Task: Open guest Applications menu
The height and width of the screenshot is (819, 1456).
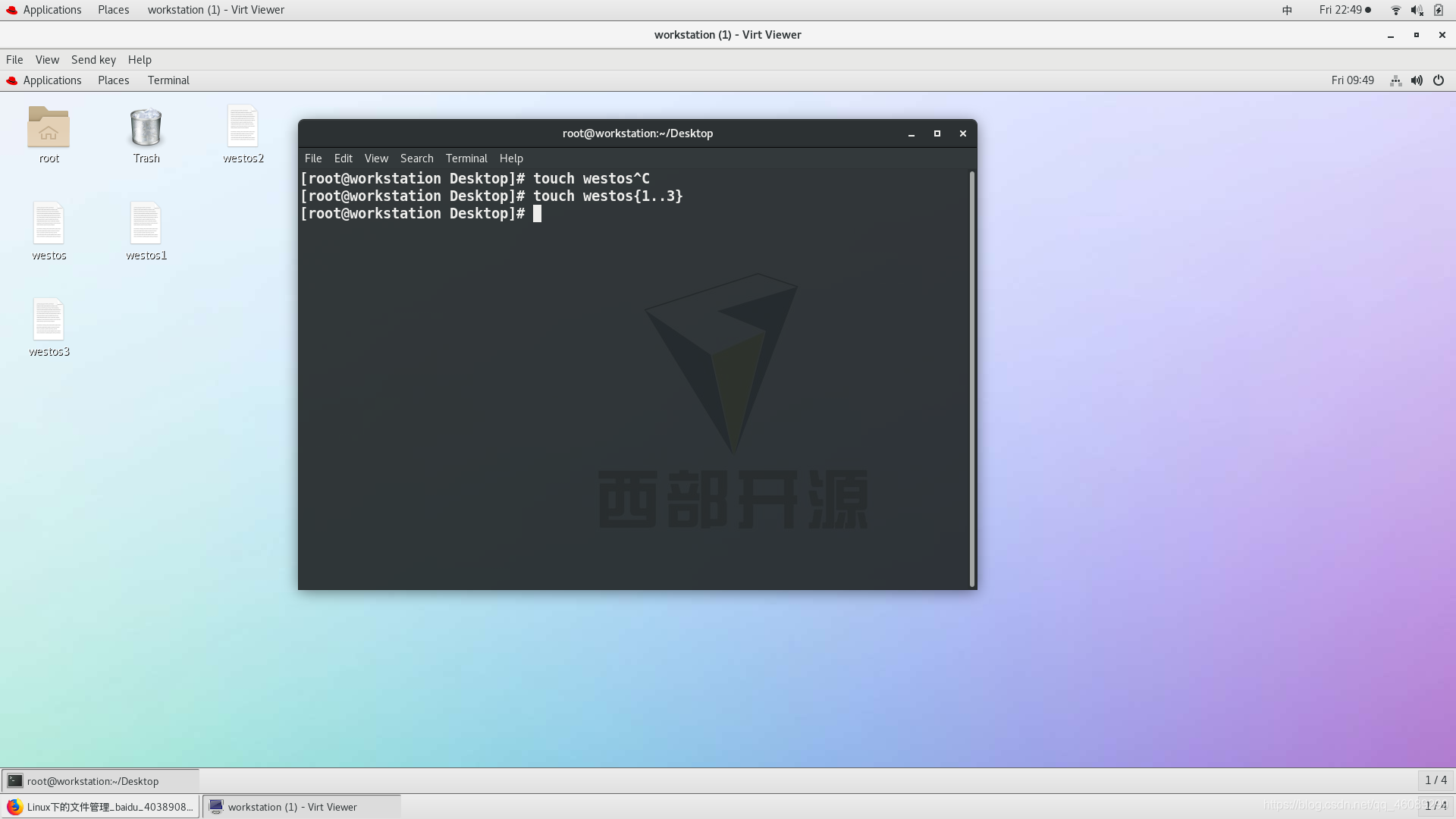Action: pos(44,80)
